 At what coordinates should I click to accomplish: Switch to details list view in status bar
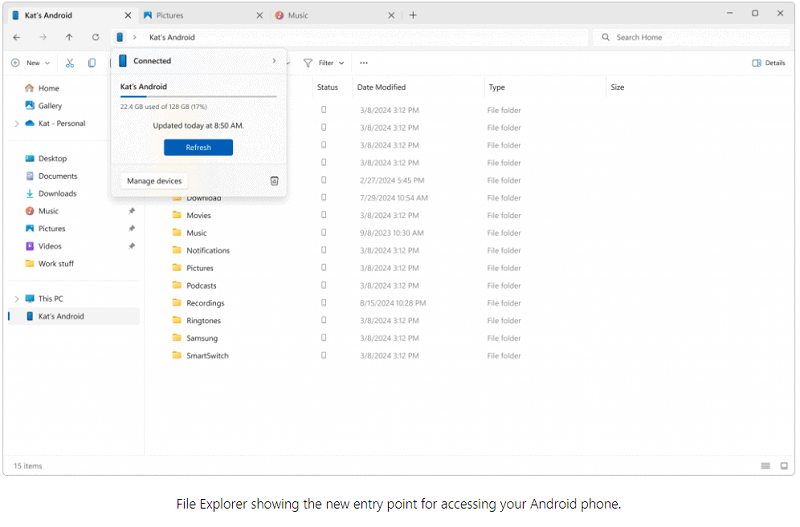coord(765,466)
